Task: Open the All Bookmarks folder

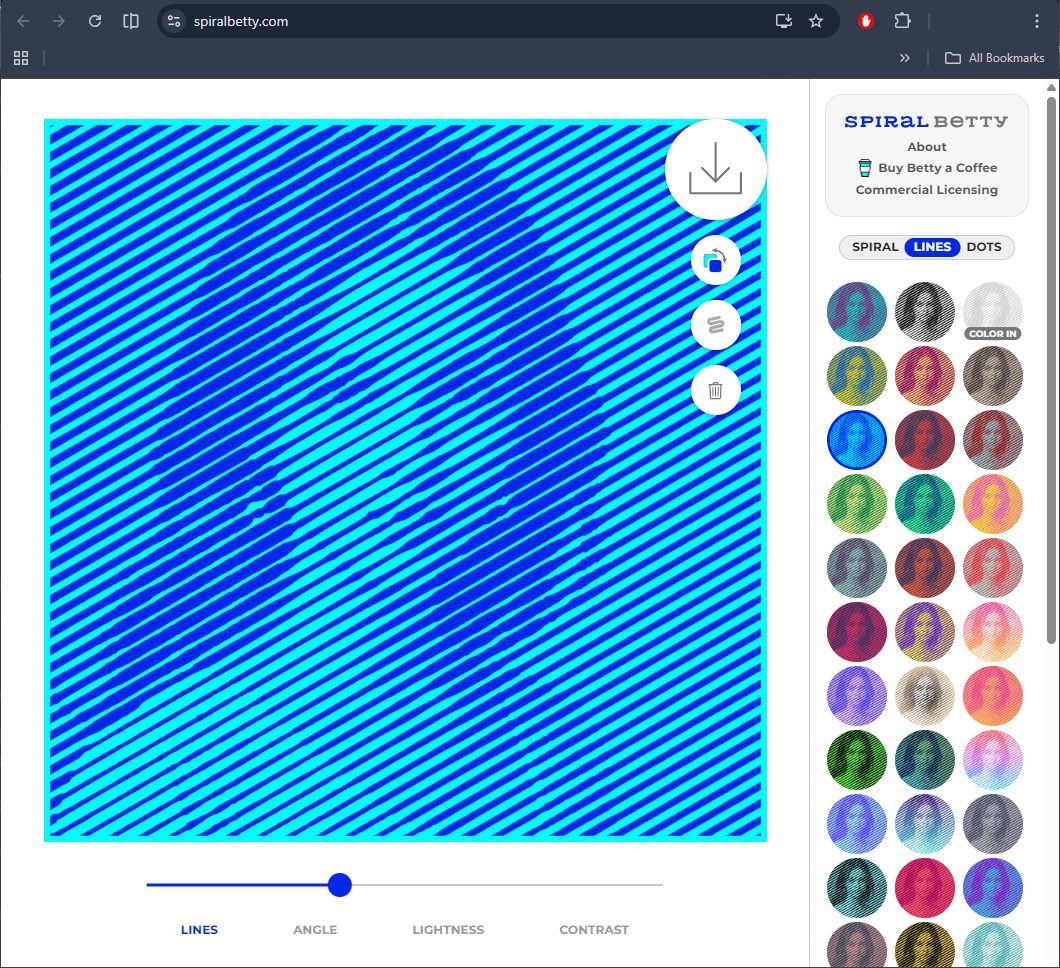Action: click(995, 58)
